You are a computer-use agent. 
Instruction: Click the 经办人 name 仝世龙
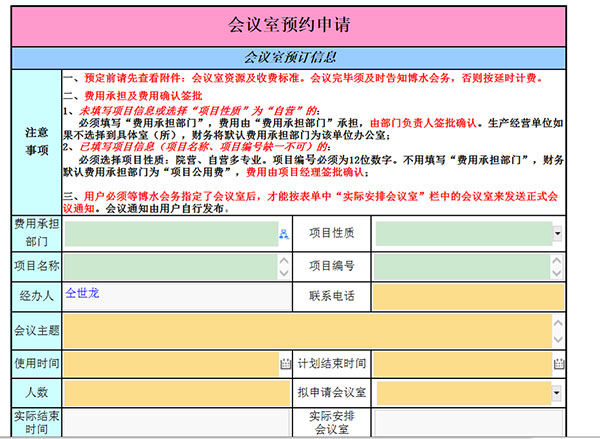(82, 293)
